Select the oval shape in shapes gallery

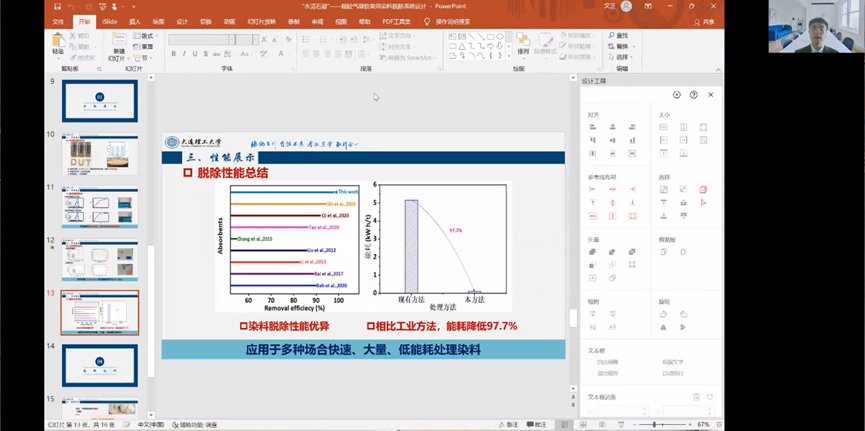(500, 36)
